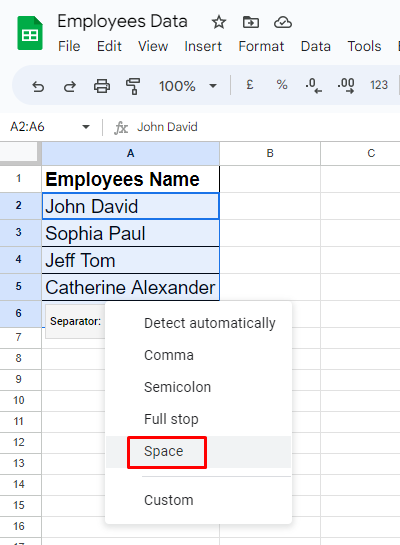Click the redo arrow icon

(x=70, y=86)
